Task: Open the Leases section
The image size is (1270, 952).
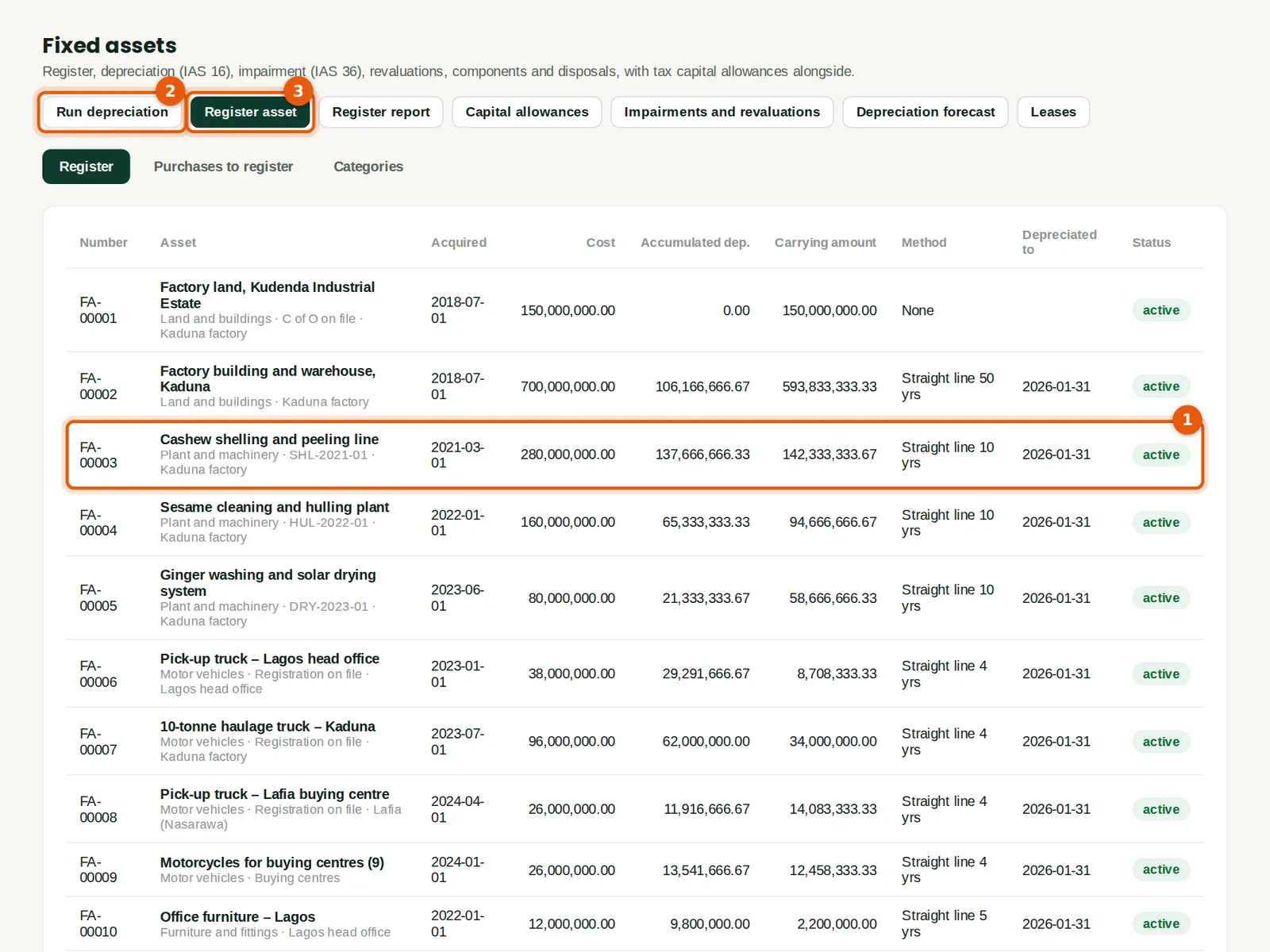Action: pyautogui.click(x=1053, y=112)
